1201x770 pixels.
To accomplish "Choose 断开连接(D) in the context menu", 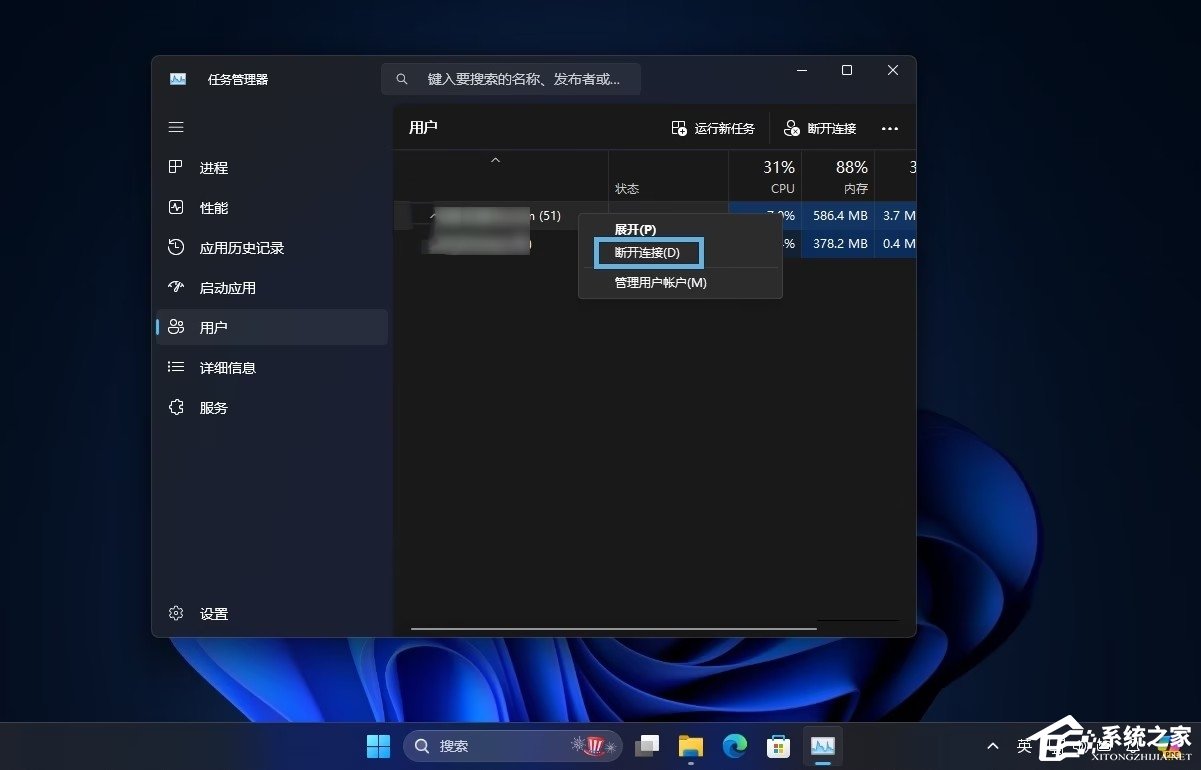I will tap(648, 253).
